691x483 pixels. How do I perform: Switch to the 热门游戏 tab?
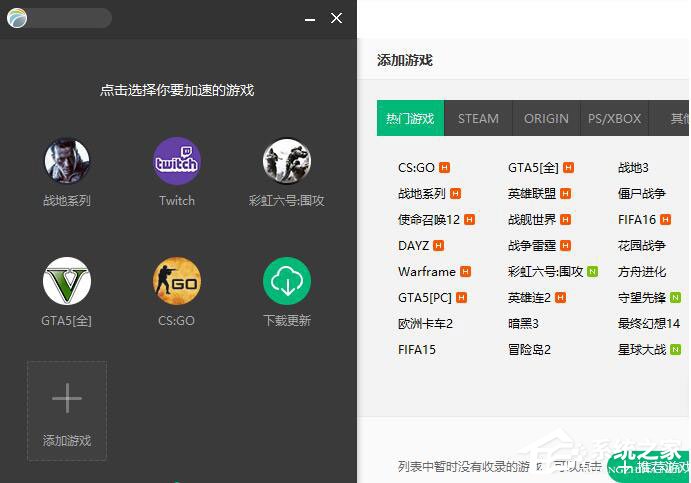click(410, 118)
